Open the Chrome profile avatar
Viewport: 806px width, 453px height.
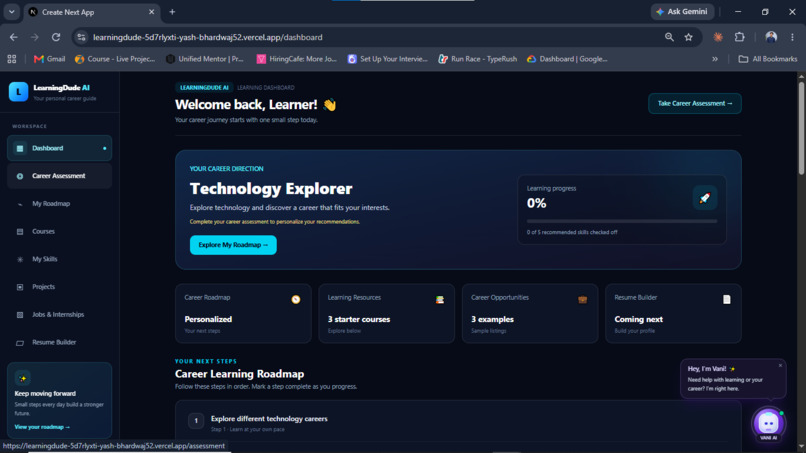pos(771,37)
